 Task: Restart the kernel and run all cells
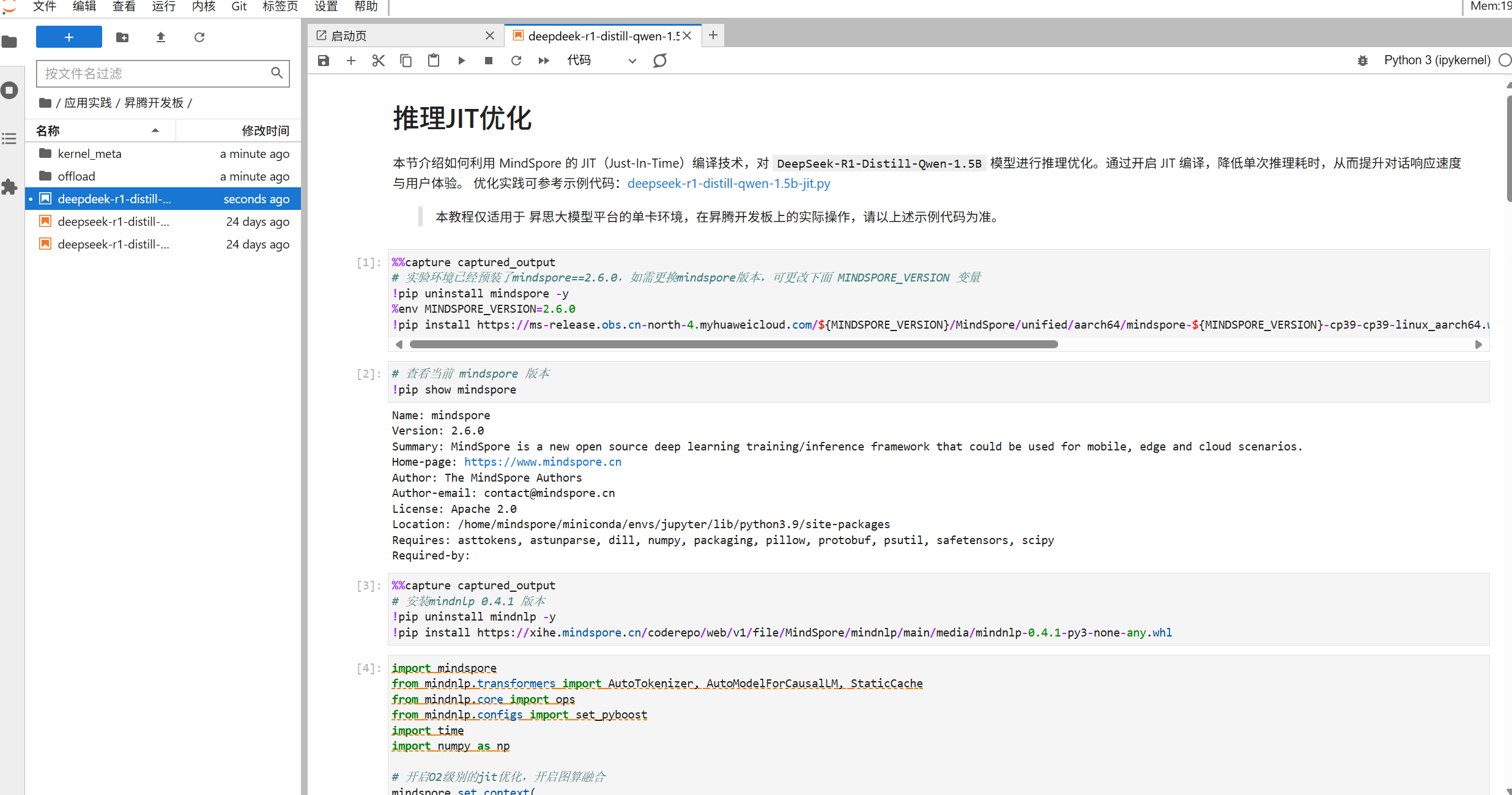tap(544, 61)
